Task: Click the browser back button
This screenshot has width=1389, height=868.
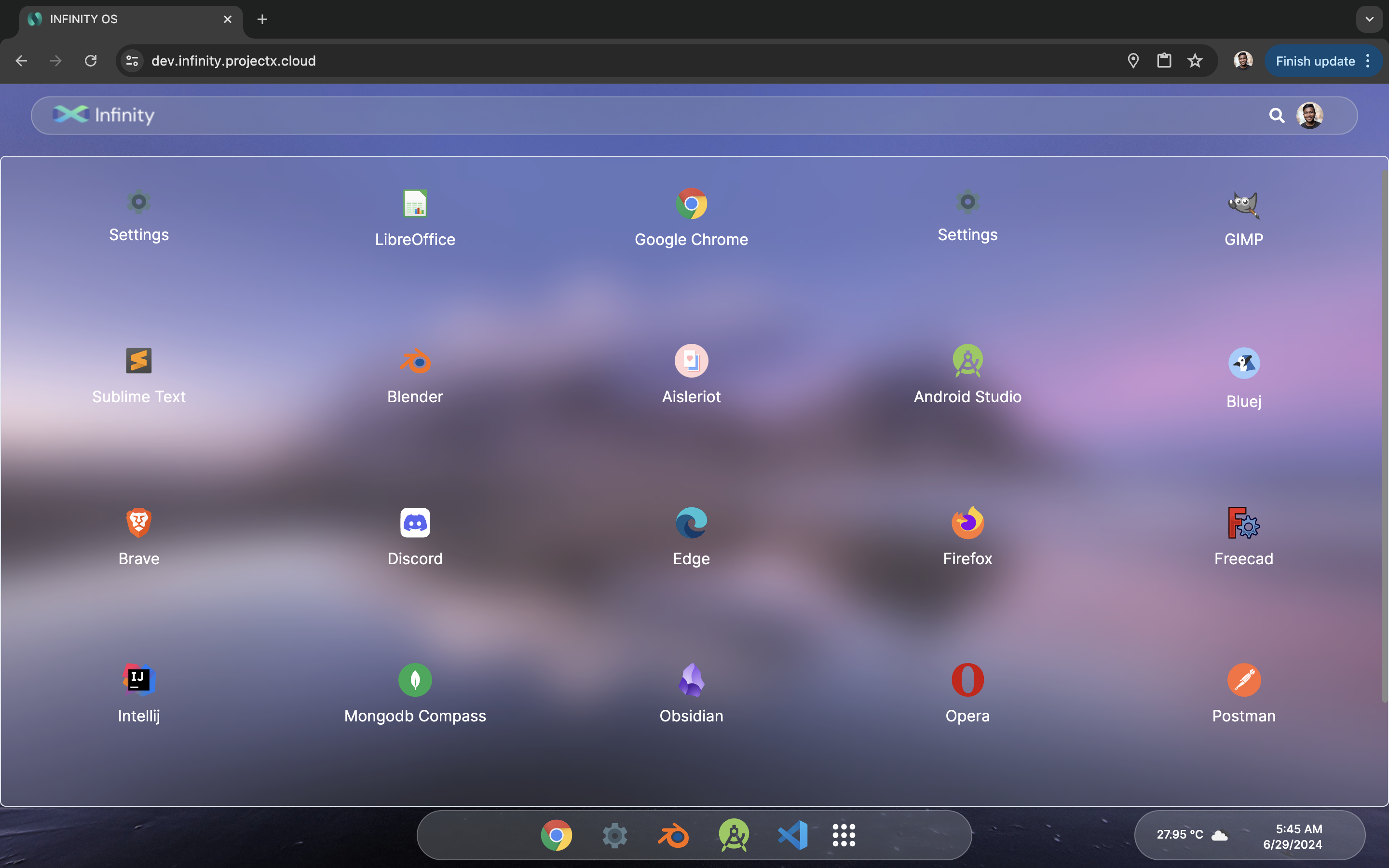Action: (22, 61)
